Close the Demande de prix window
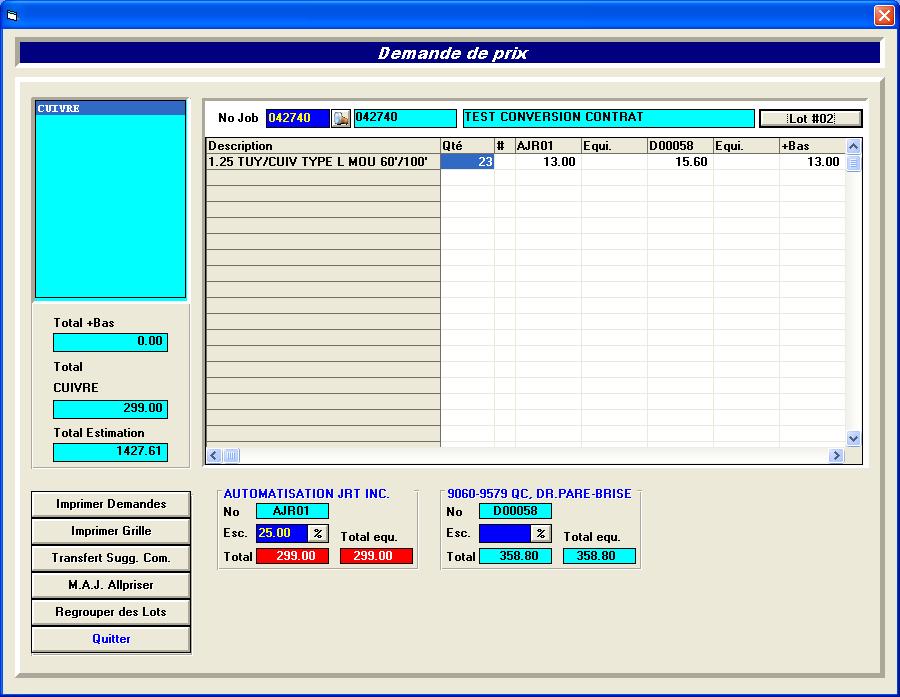This screenshot has height=697, width=900. pyautogui.click(x=884, y=15)
